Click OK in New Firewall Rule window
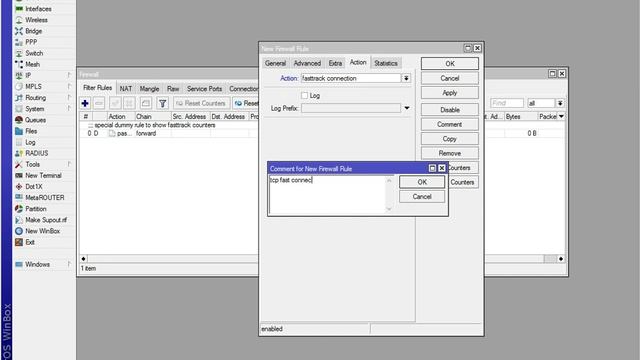Viewport: 640px width, 360px height. 449,63
